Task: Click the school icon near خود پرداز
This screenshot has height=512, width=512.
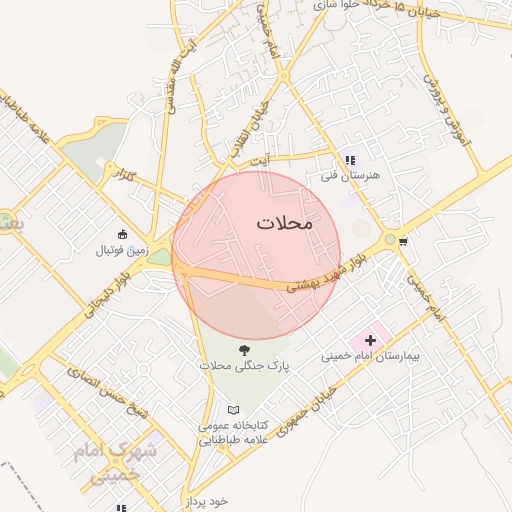Action: tap(121, 508)
